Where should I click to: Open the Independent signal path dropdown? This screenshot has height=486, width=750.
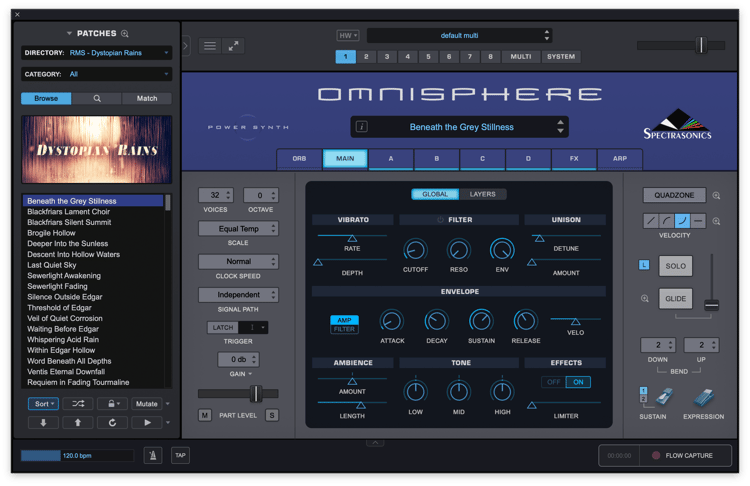[238, 295]
